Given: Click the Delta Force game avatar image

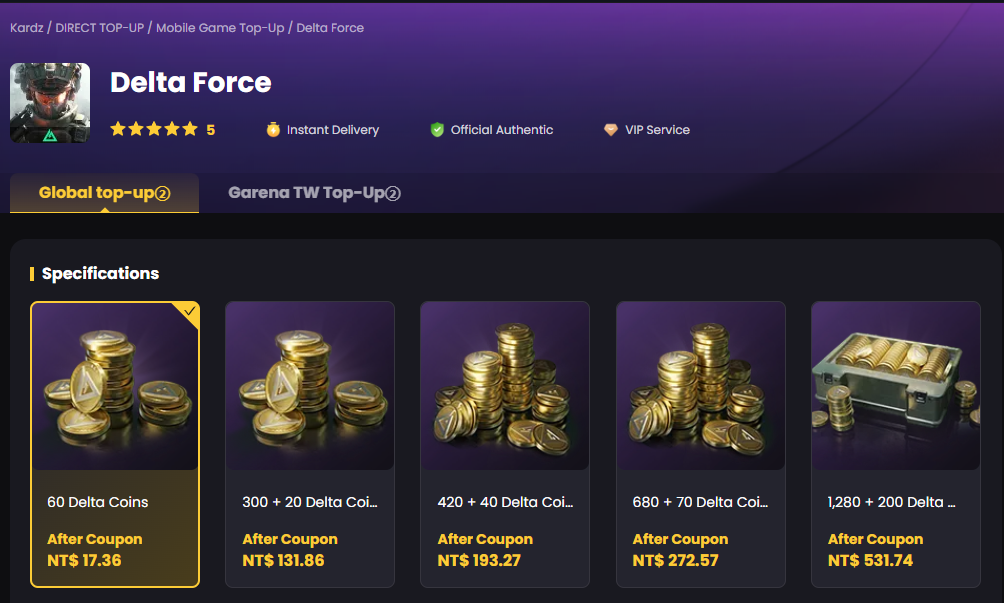Looking at the screenshot, I should tap(50, 103).
